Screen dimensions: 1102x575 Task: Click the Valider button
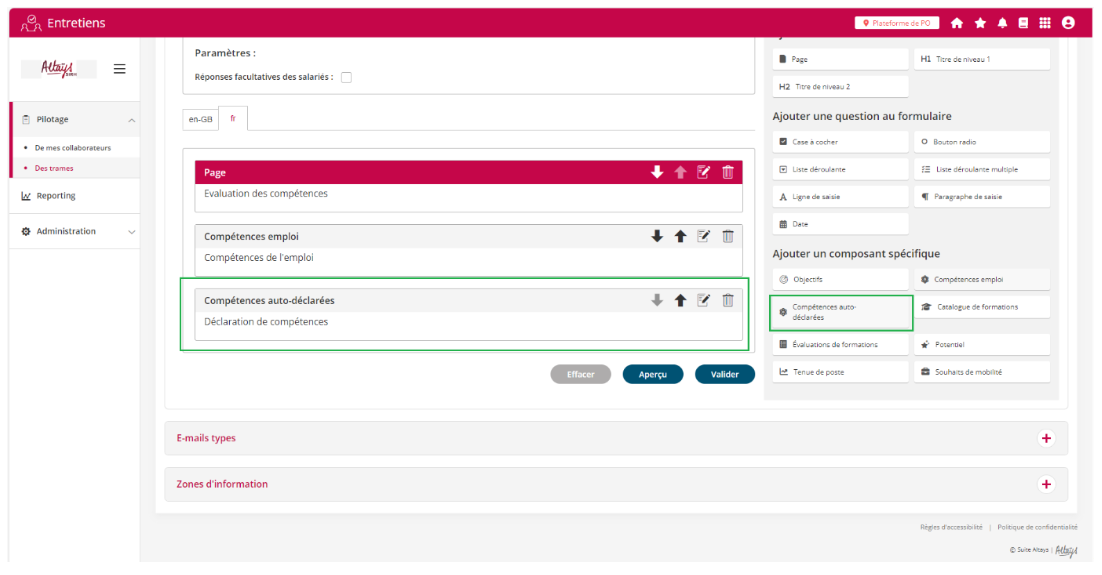click(x=724, y=374)
